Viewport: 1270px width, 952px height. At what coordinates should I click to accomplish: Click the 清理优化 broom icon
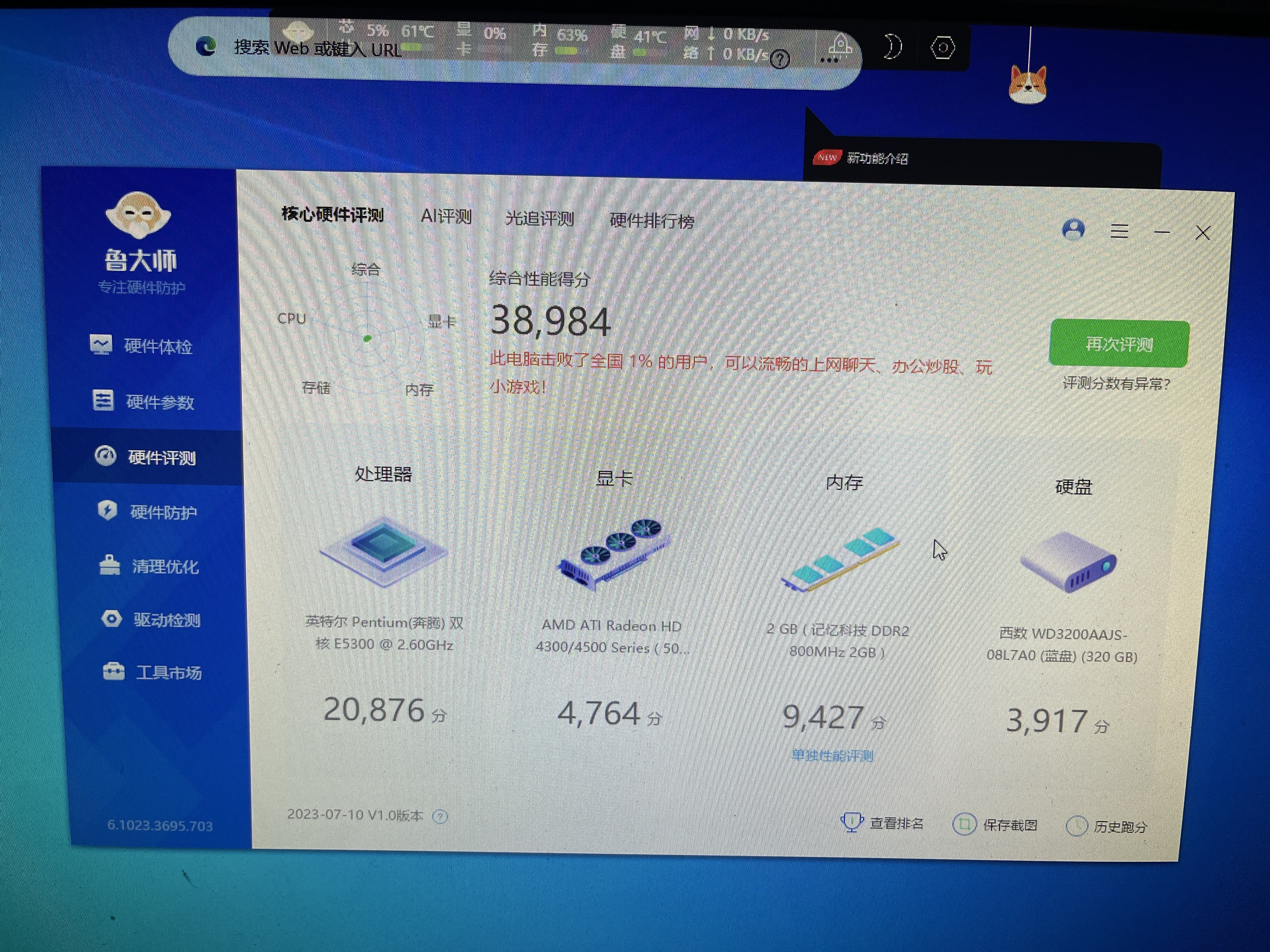[110, 565]
